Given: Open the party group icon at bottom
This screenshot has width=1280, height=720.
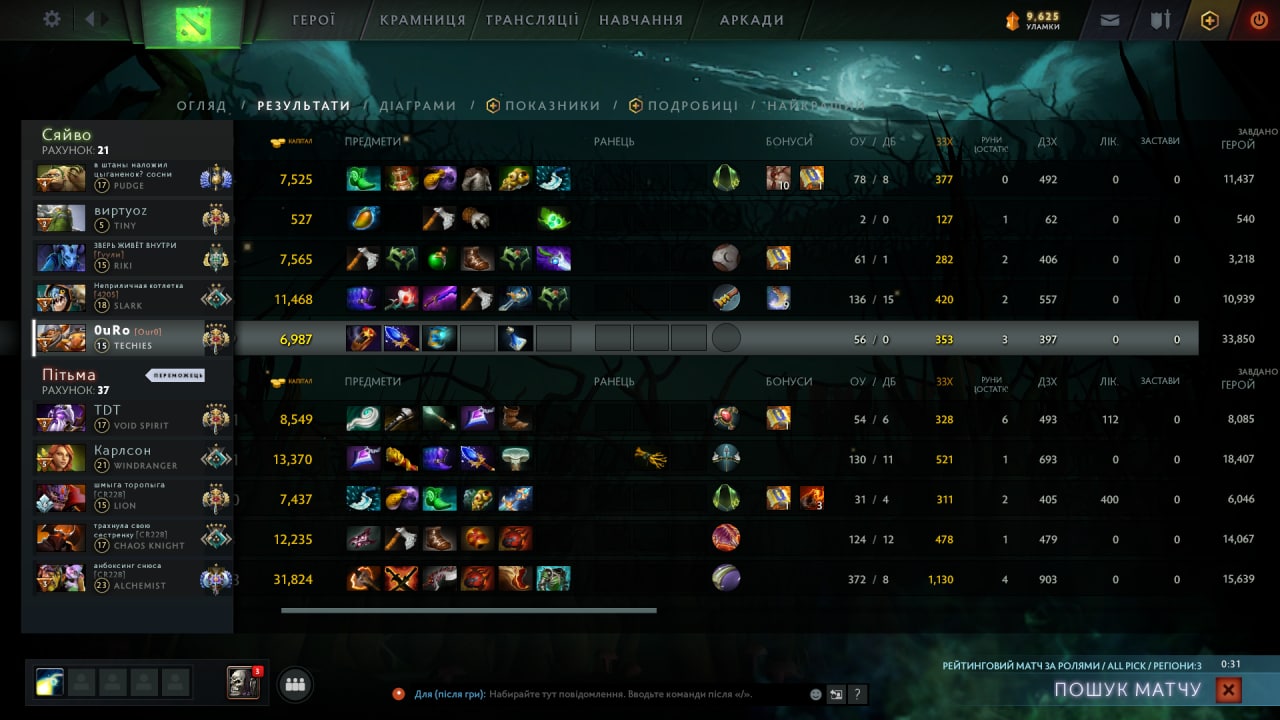Looking at the screenshot, I should tap(294, 684).
